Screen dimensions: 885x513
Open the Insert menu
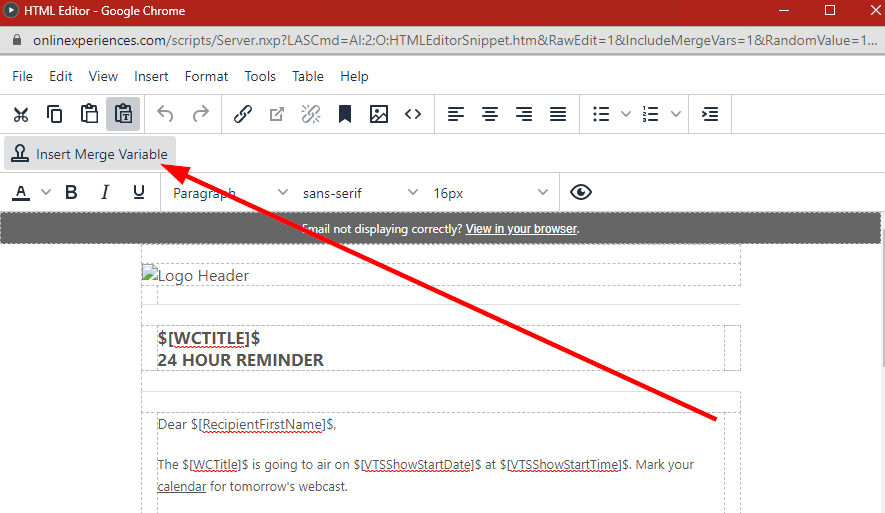point(151,76)
